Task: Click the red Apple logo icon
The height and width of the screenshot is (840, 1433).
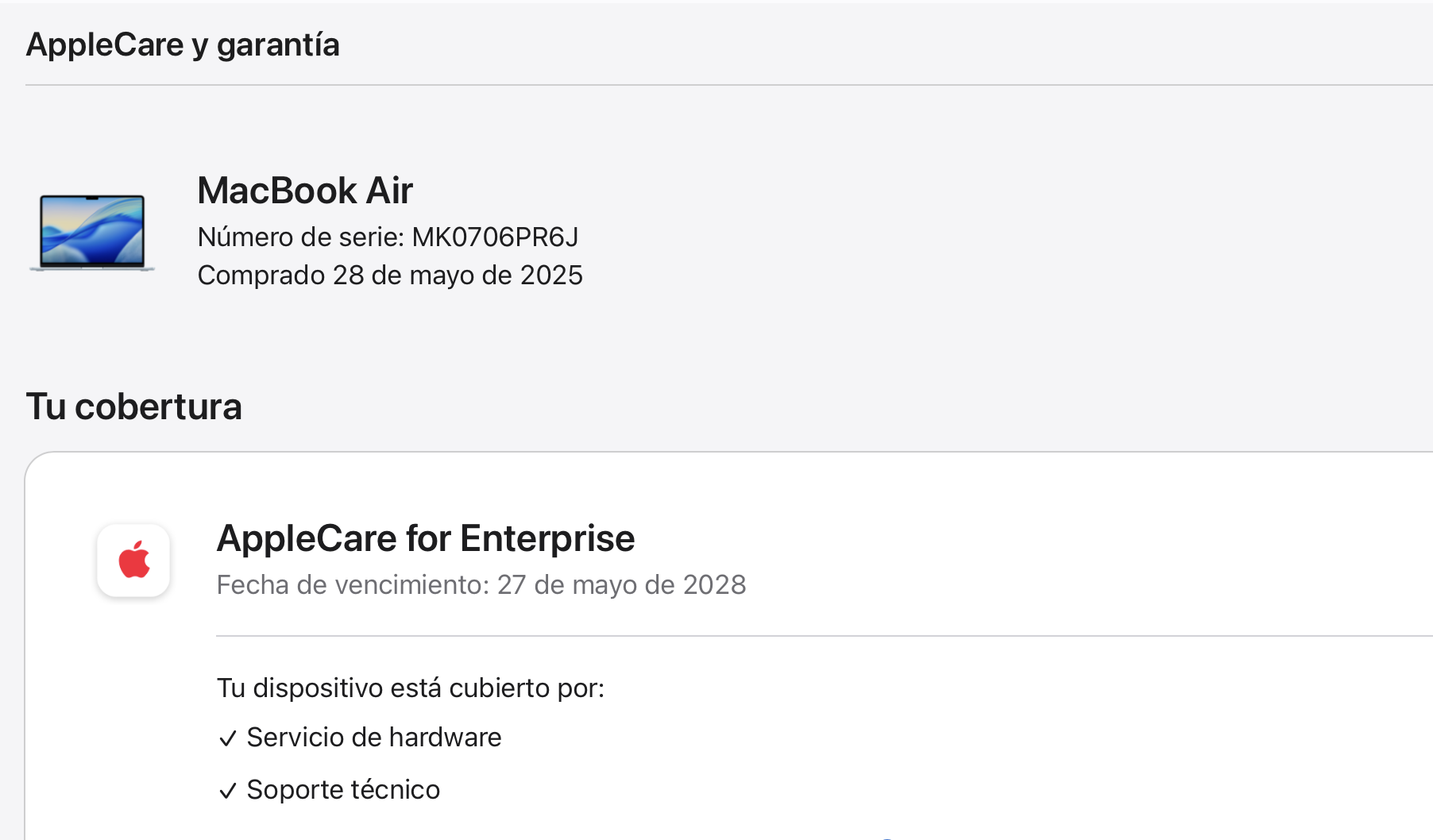Action: click(x=133, y=561)
